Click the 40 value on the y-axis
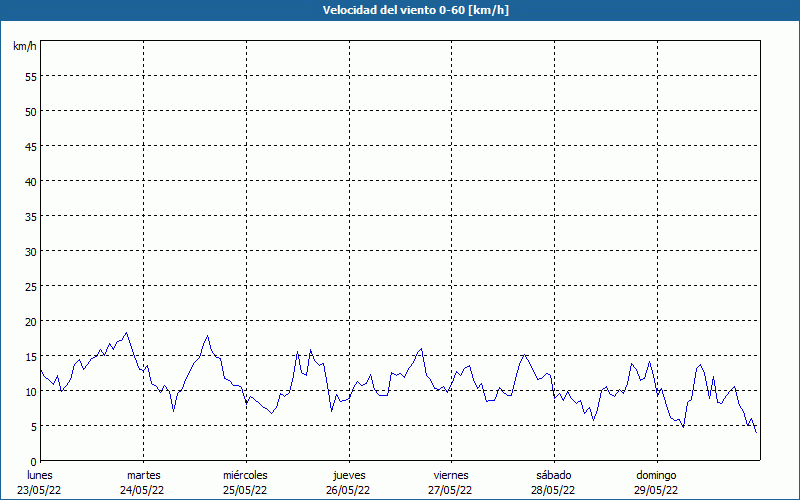 (31, 182)
